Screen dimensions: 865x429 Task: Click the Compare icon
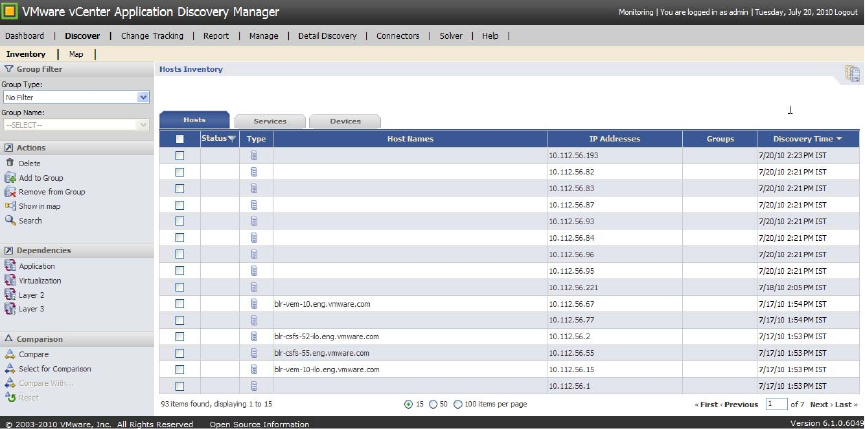pos(9,354)
